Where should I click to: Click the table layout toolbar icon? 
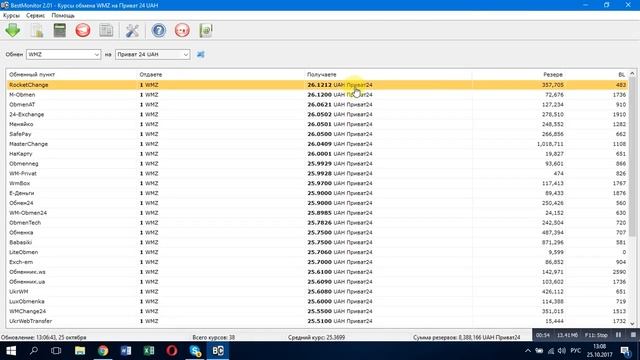point(106,31)
